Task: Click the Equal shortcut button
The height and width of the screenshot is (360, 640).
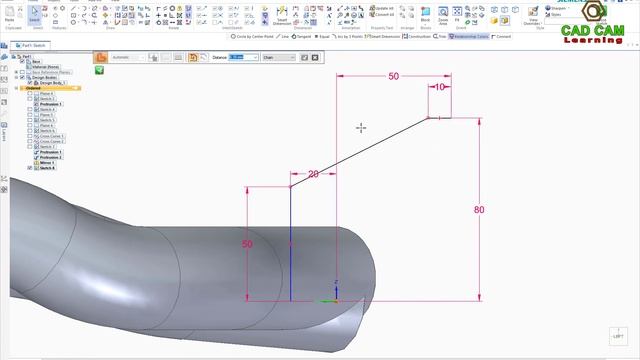Action: [x=322, y=36]
